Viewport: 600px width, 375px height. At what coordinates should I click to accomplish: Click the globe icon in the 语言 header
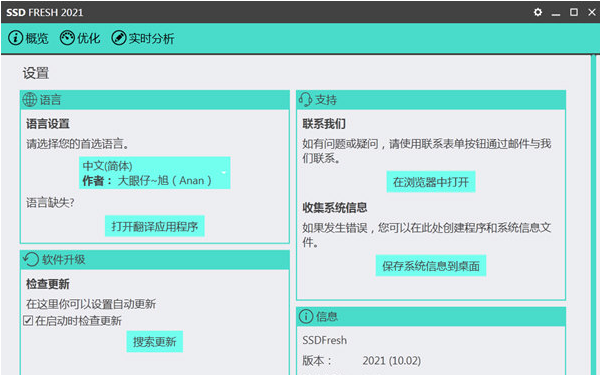29,100
